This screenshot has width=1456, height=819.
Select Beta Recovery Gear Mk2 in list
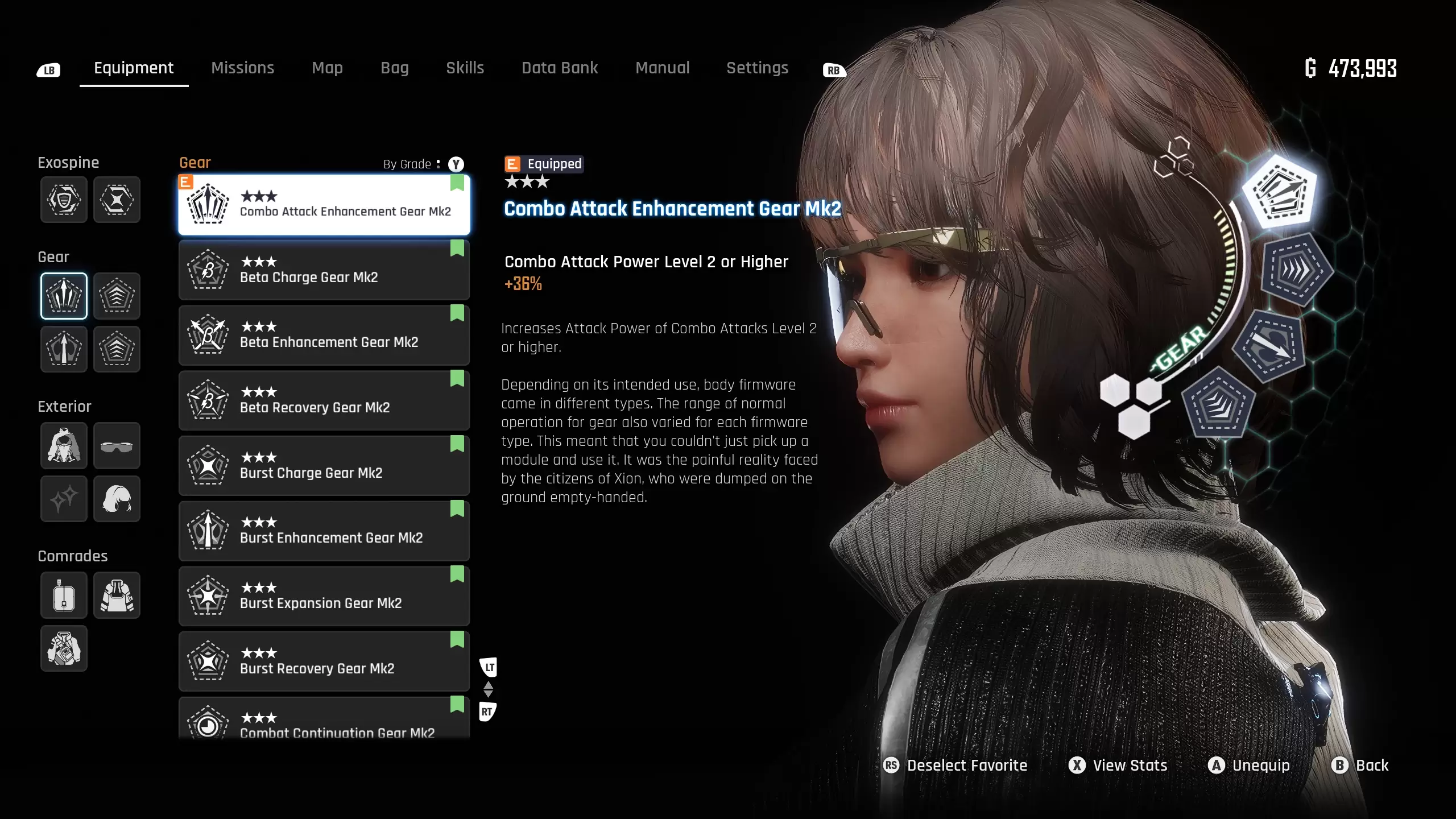[324, 400]
